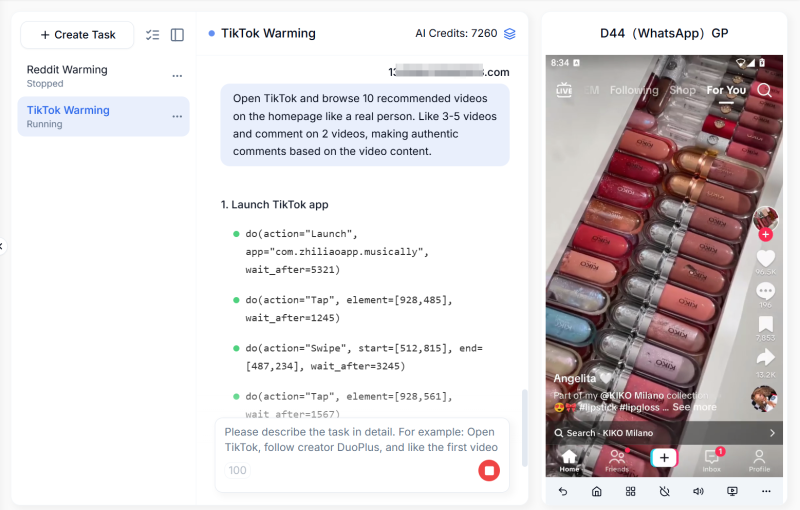Open video comments bubble icon
The image size is (800, 510).
[x=765, y=291]
